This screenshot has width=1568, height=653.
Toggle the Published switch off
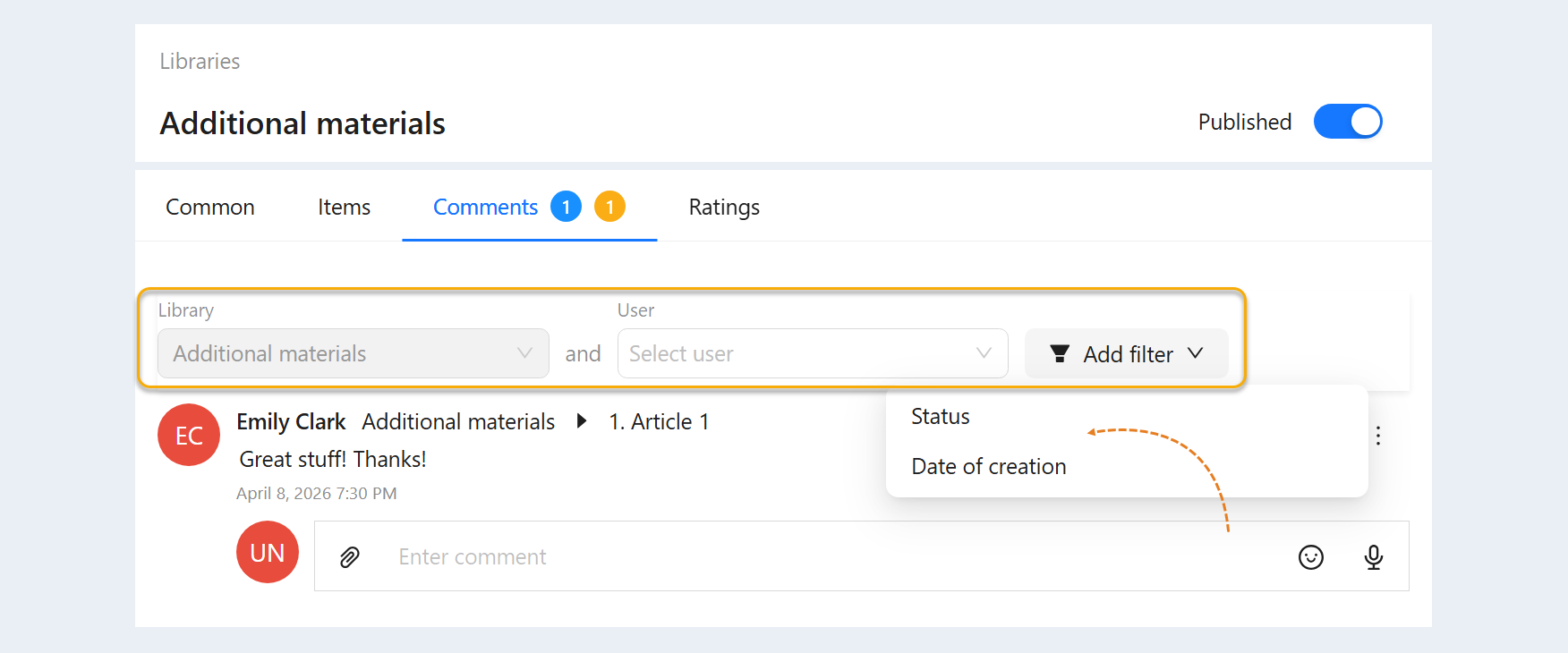pyautogui.click(x=1348, y=122)
